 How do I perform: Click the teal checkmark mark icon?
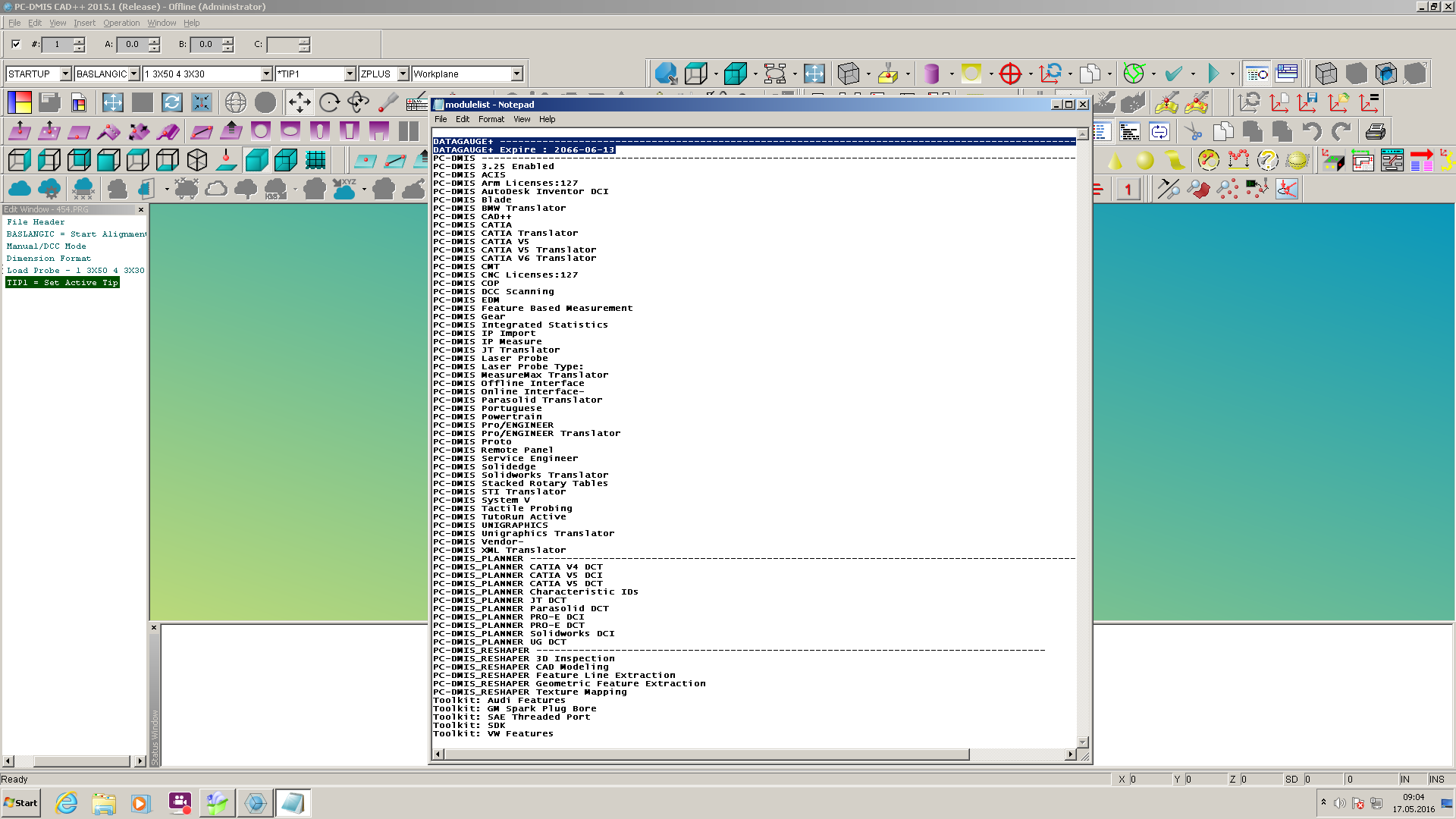1174,74
